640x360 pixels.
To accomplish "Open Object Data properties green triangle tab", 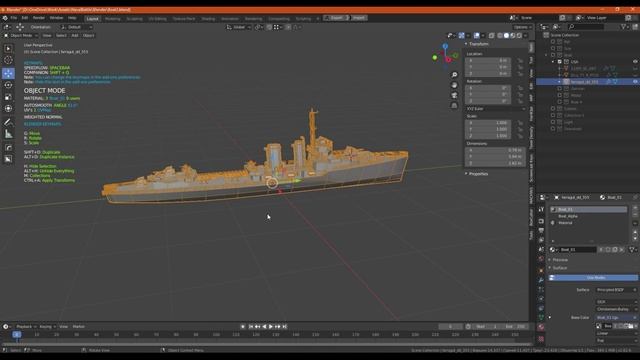I will point(541,318).
